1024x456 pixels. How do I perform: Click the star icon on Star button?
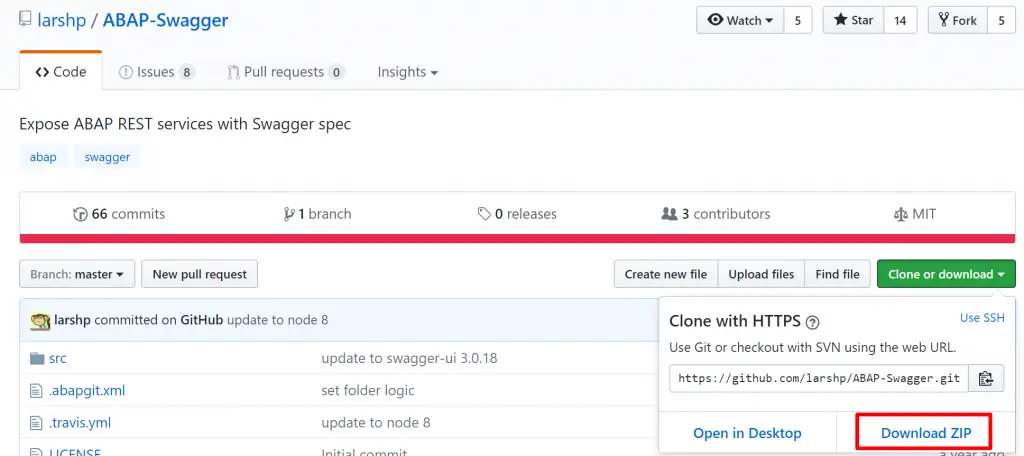click(840, 20)
